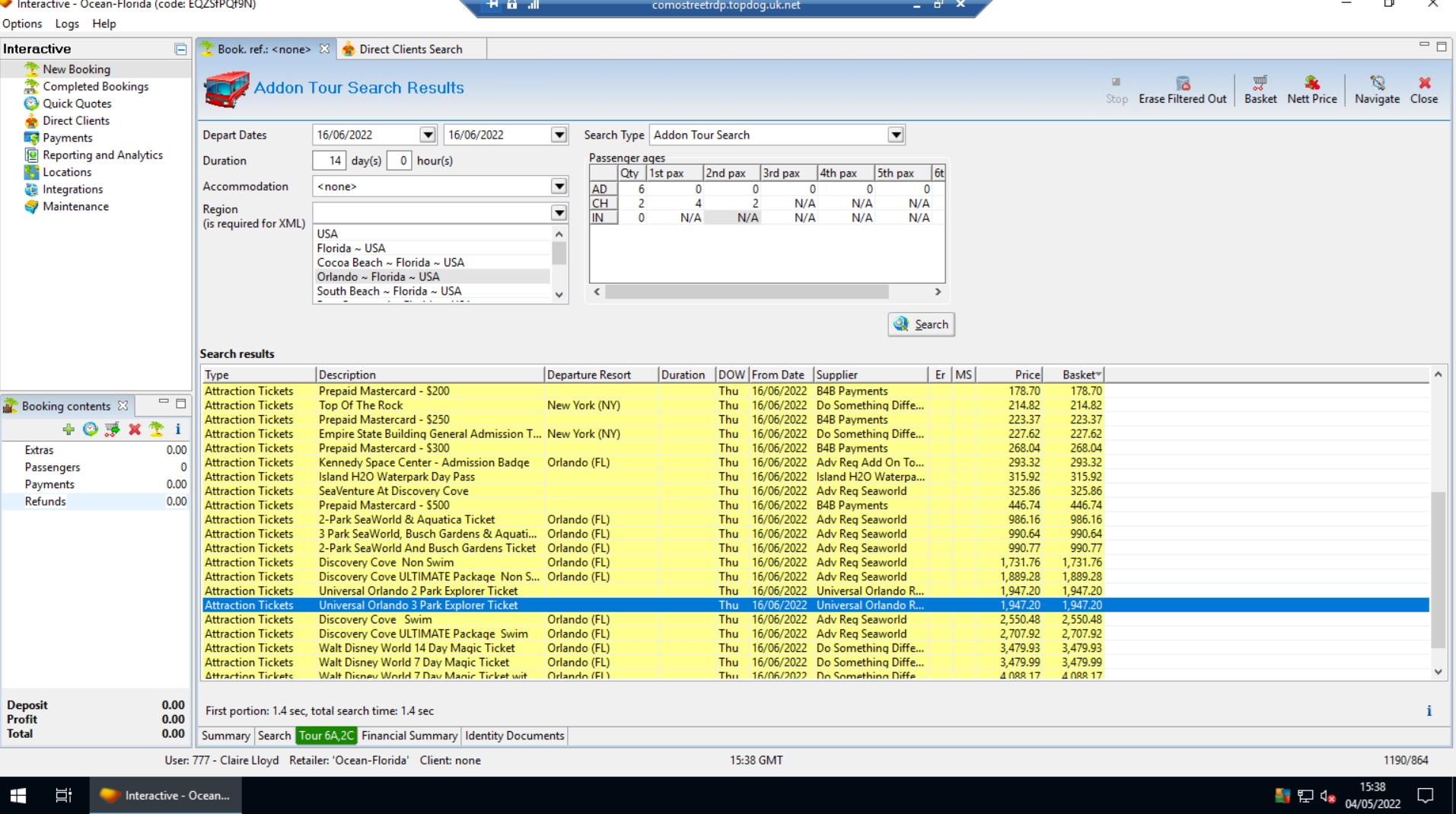This screenshot has width=1456, height=814.
Task: Click the red Close toolbar icon
Action: point(1424,90)
